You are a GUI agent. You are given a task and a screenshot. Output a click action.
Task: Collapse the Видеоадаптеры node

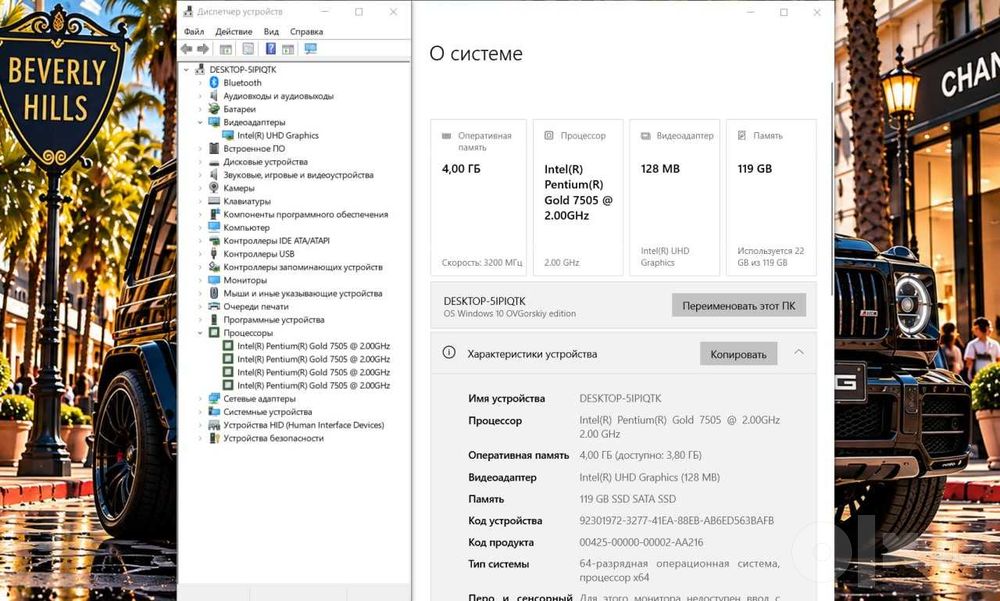pyautogui.click(x=200, y=122)
